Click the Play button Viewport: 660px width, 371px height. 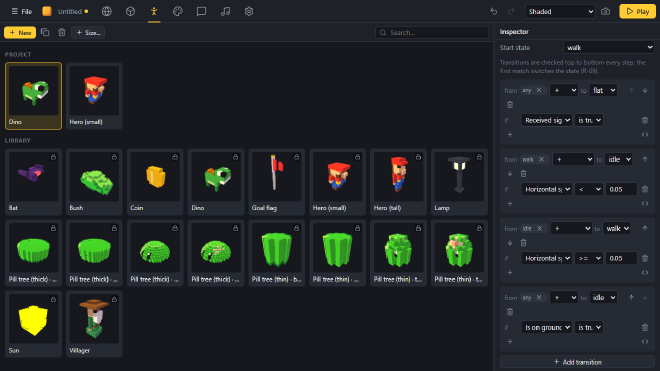click(x=637, y=11)
